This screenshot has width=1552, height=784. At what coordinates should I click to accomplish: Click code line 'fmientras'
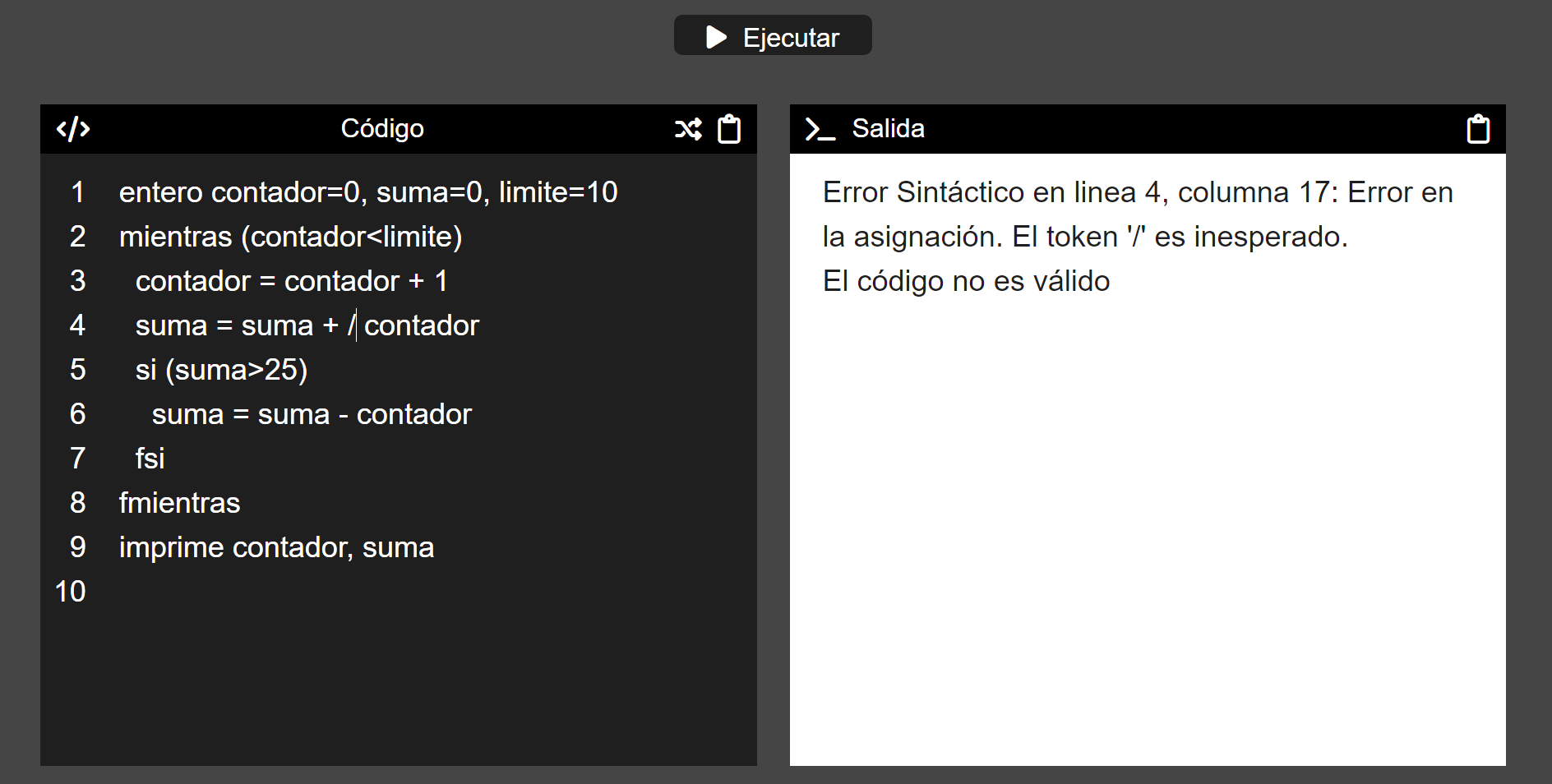pyautogui.click(x=180, y=503)
